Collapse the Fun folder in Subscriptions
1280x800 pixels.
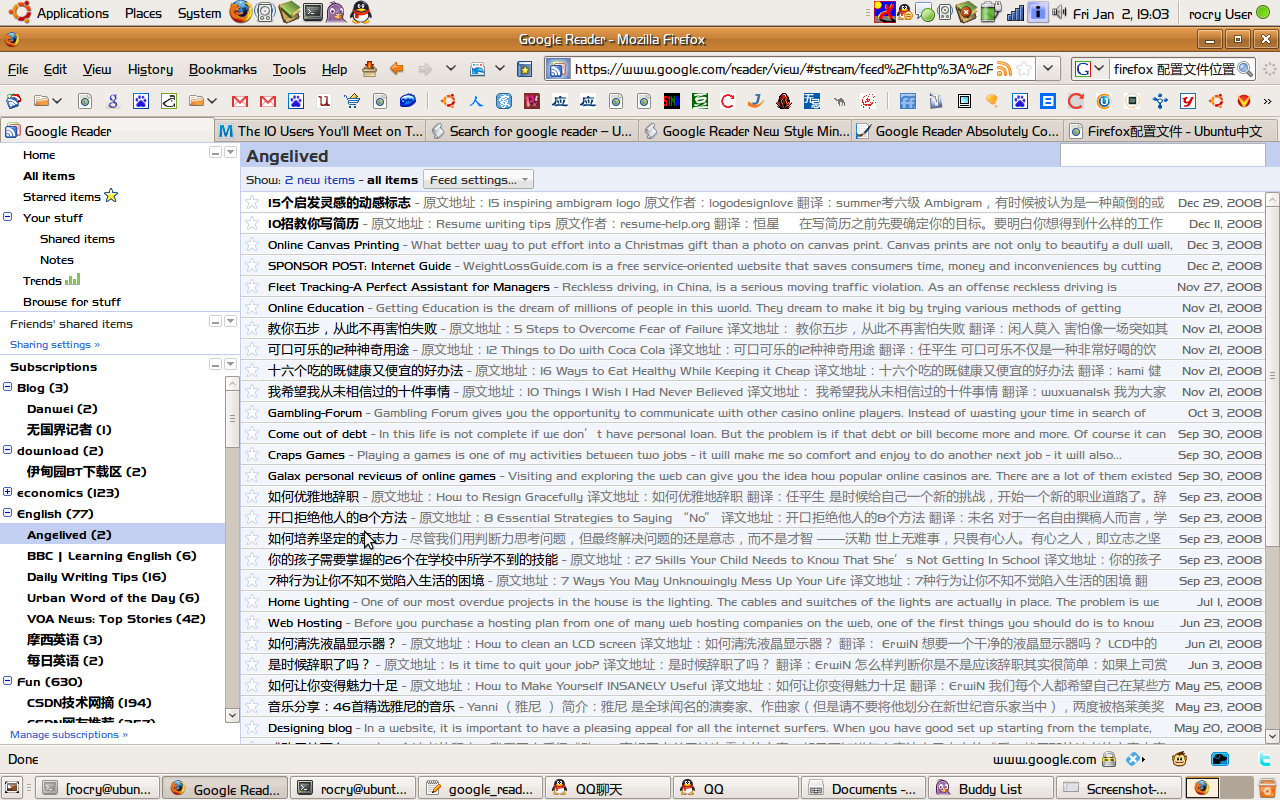[x=8, y=681]
